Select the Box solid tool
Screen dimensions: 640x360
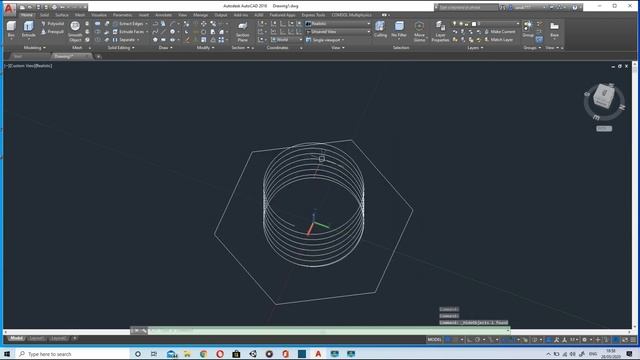click(11, 29)
